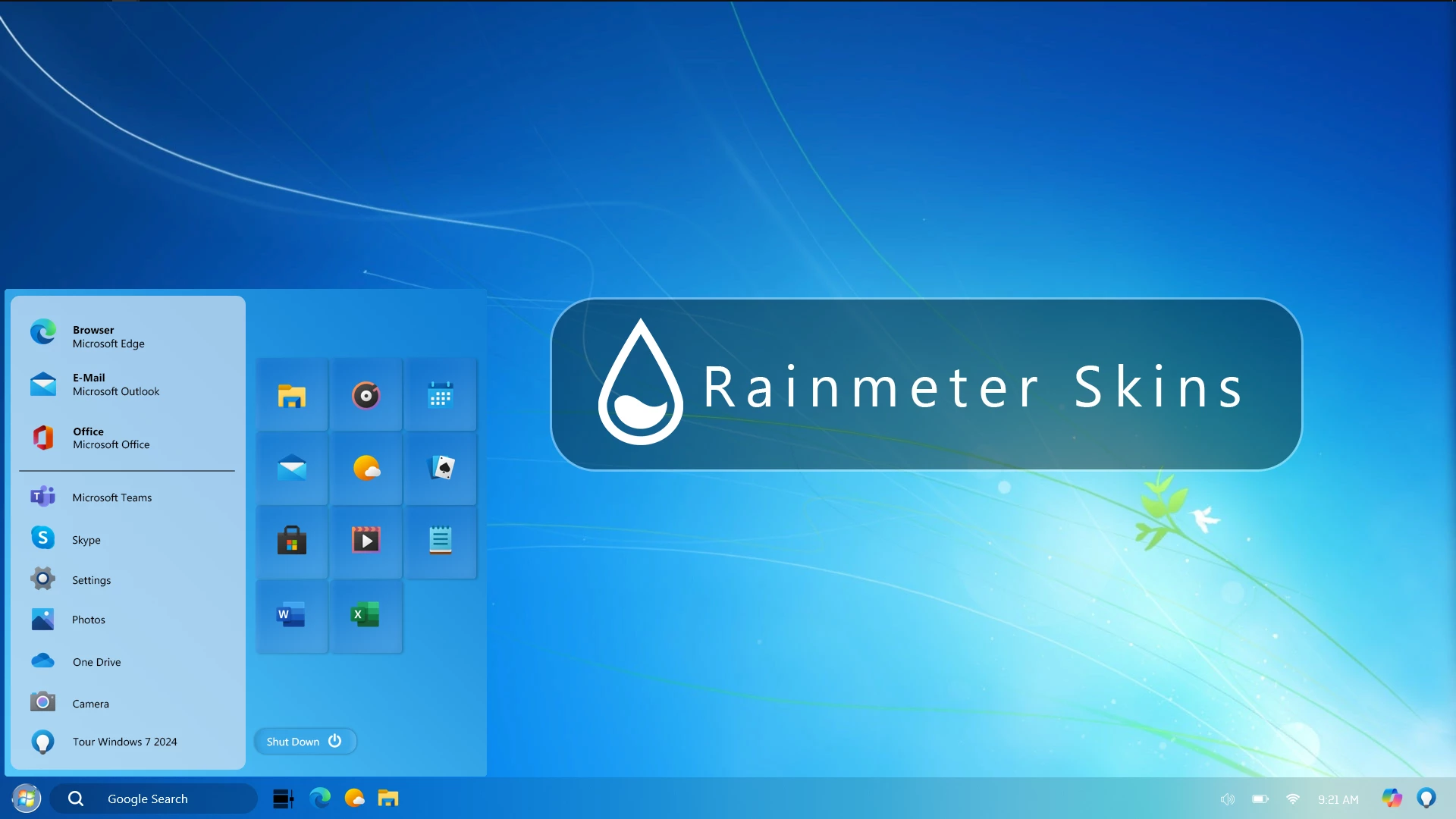Click the Rainmeter droplet logo

tap(641, 381)
